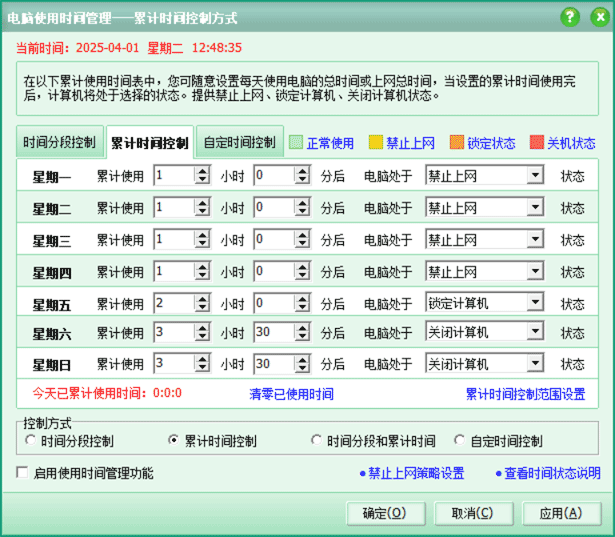
Task: Click the orange 锁定状态 legend icon
Action: click(x=457, y=143)
